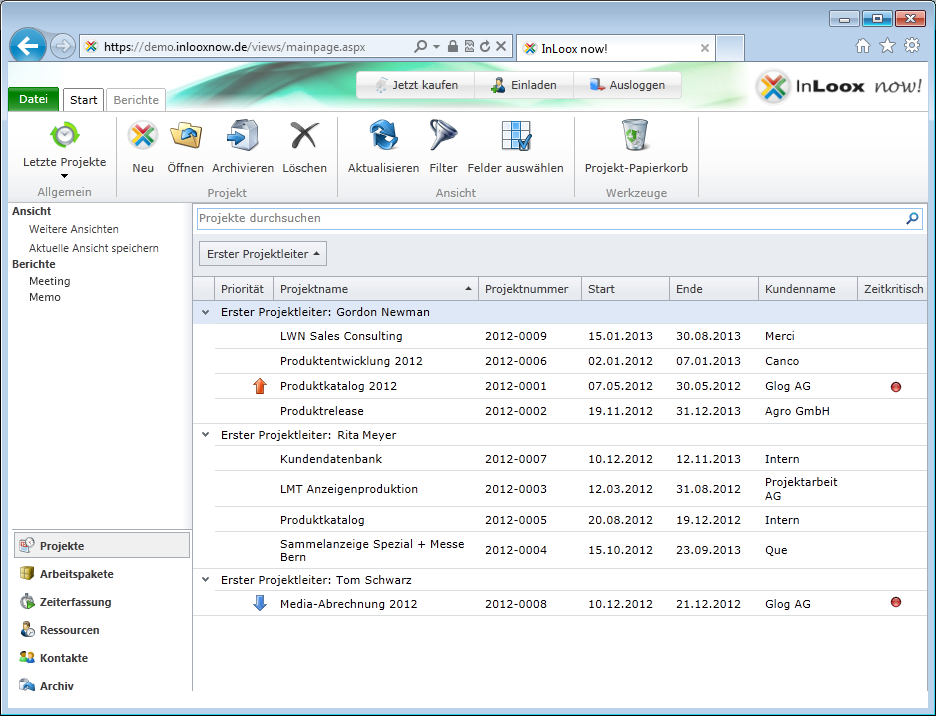Delete project with Löschen icon
The width and height of the screenshot is (936, 716).
pos(304,136)
